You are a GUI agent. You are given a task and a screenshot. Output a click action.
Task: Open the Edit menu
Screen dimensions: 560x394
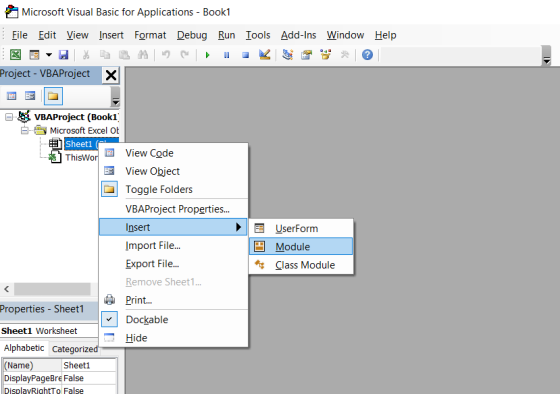click(47, 35)
